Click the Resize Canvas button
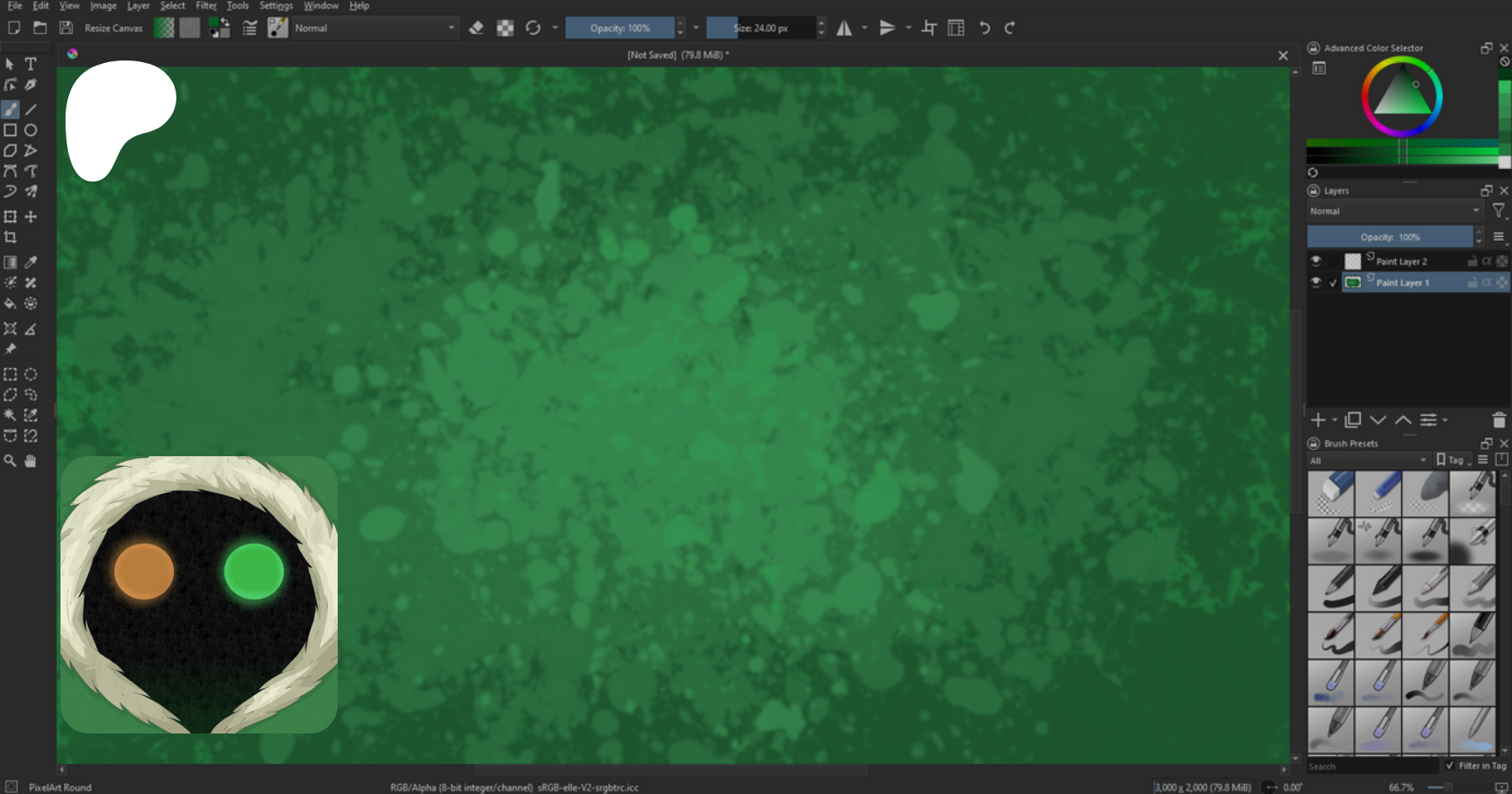 click(x=113, y=28)
